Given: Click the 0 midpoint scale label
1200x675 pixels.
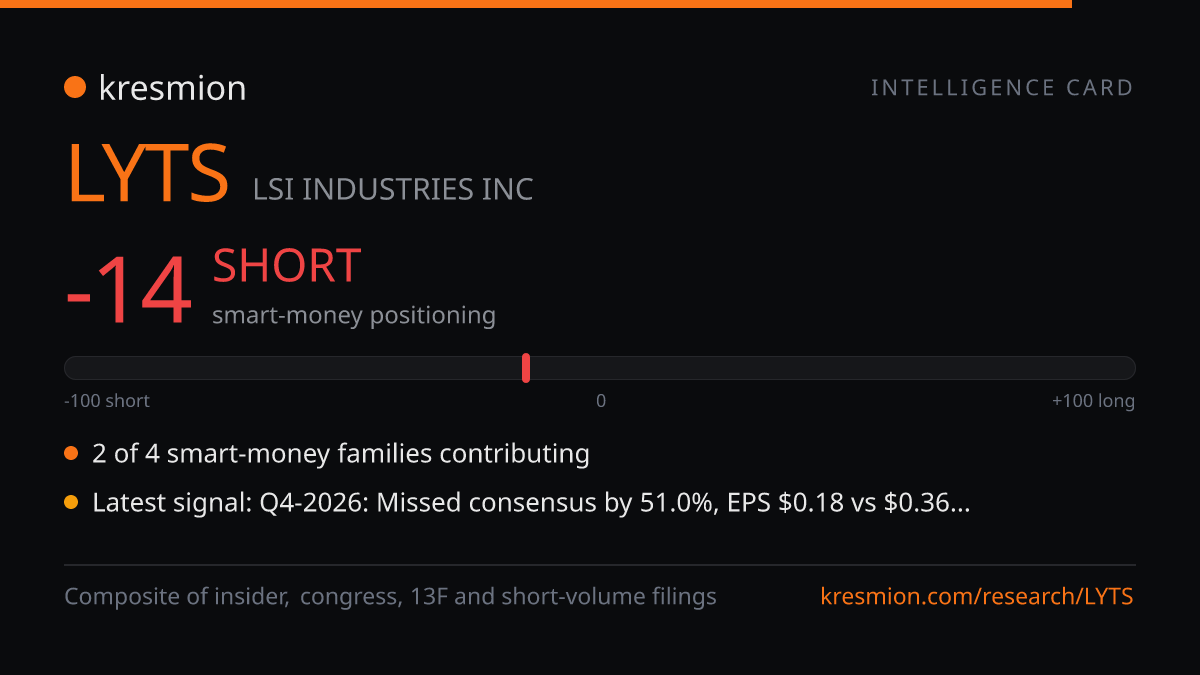Looking at the screenshot, I should pyautogui.click(x=601, y=401).
